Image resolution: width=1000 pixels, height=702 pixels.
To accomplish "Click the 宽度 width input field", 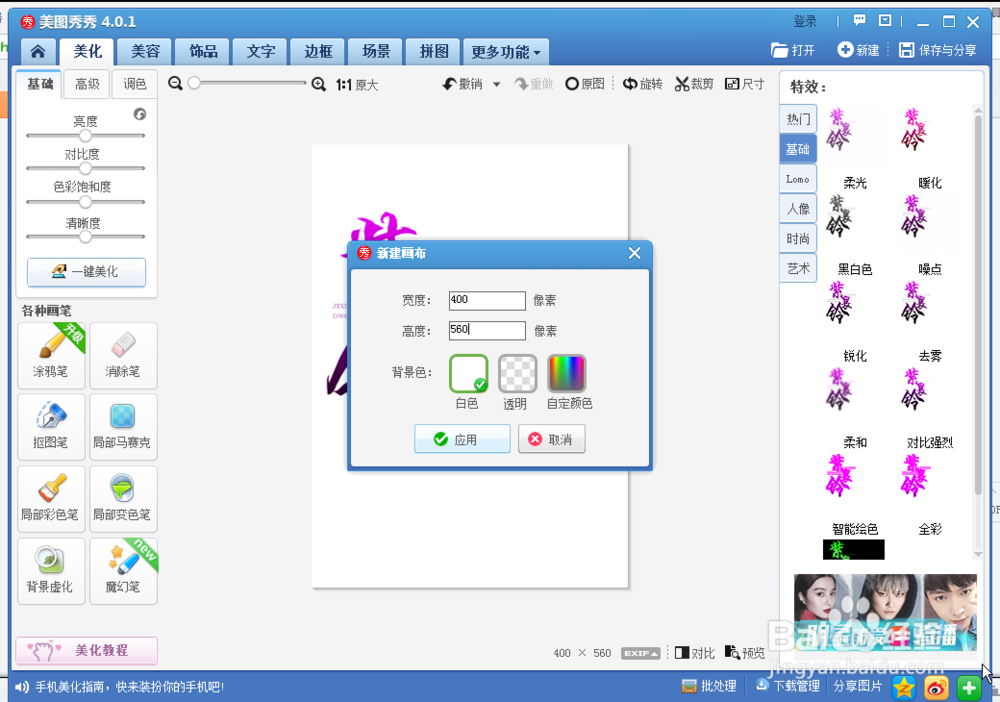I will point(487,300).
